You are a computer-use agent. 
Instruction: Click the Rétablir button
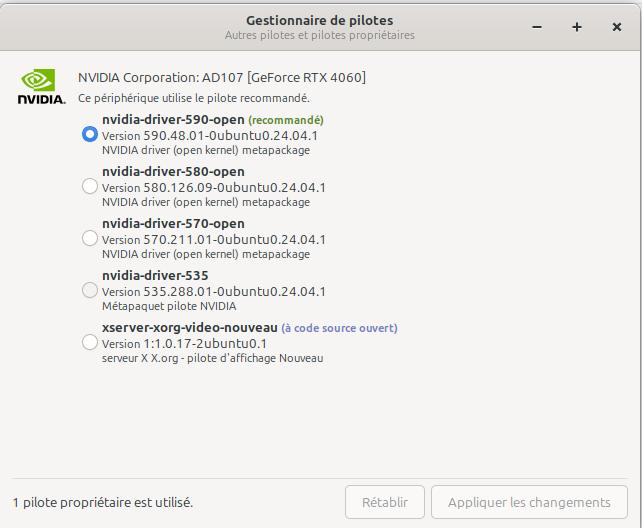[x=385, y=502]
